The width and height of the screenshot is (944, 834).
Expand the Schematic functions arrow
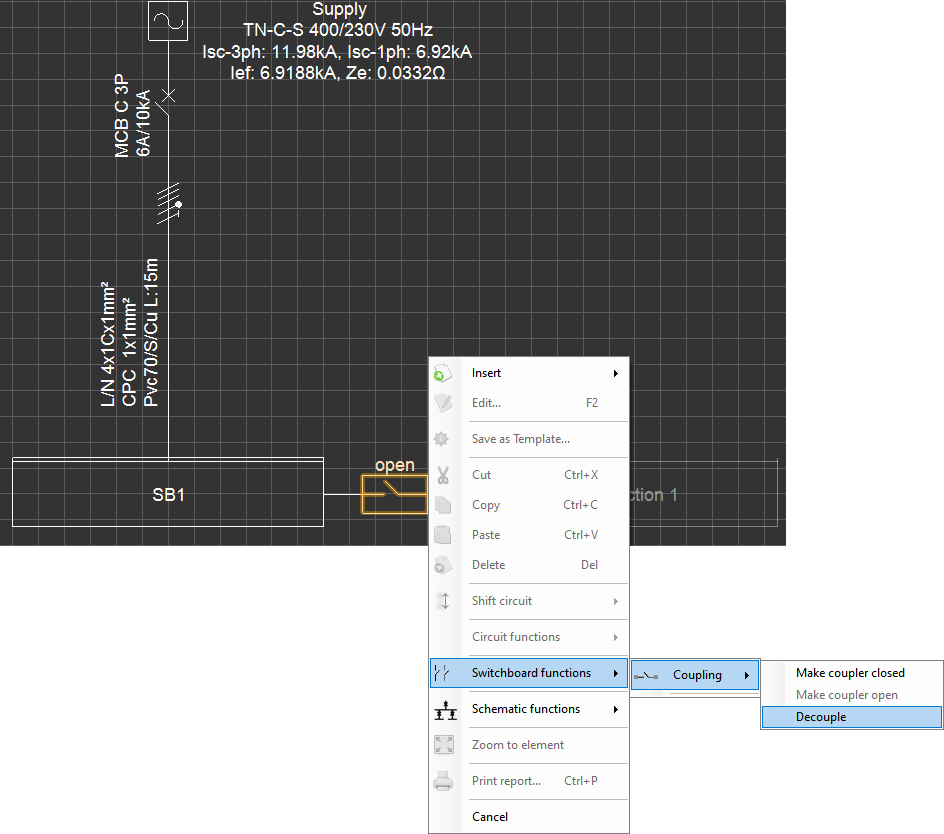(615, 709)
